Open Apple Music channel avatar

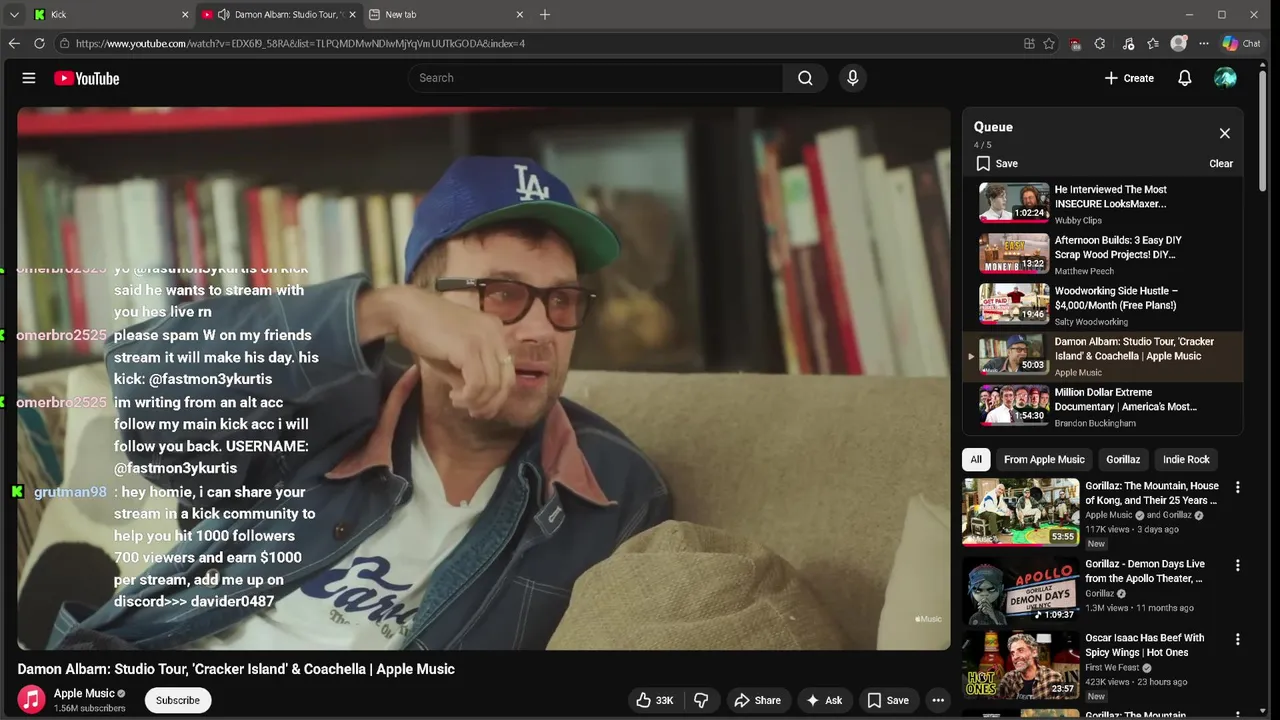tap(32, 700)
